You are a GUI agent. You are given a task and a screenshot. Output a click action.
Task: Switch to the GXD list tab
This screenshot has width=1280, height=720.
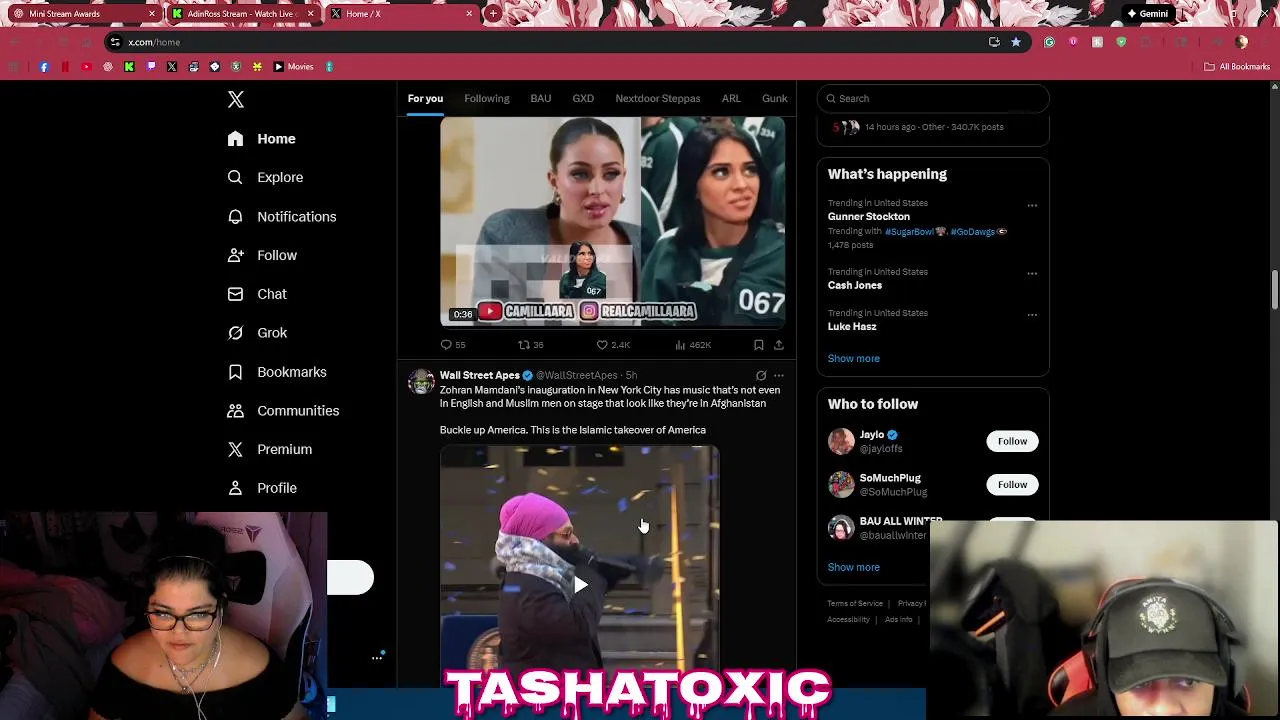pos(583,98)
